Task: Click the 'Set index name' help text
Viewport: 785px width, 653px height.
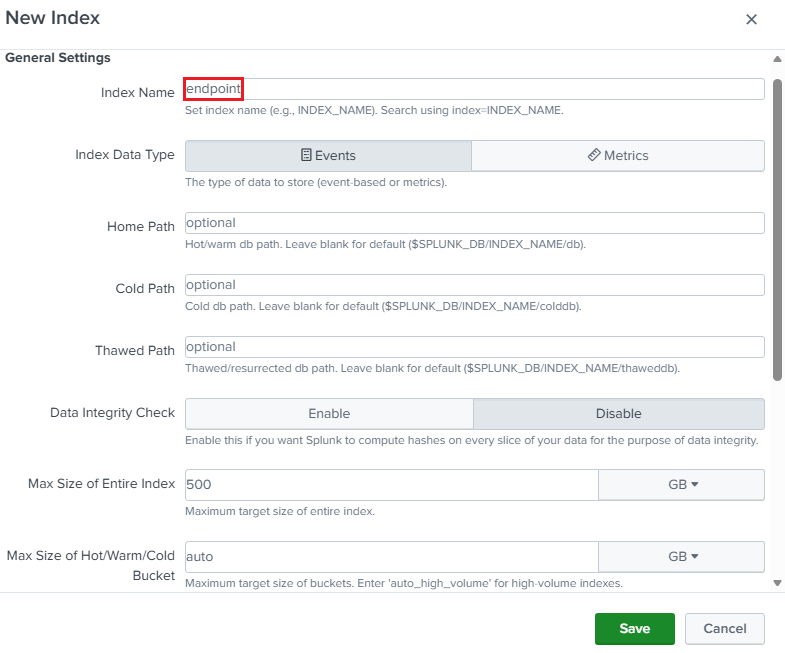Action: (x=374, y=110)
